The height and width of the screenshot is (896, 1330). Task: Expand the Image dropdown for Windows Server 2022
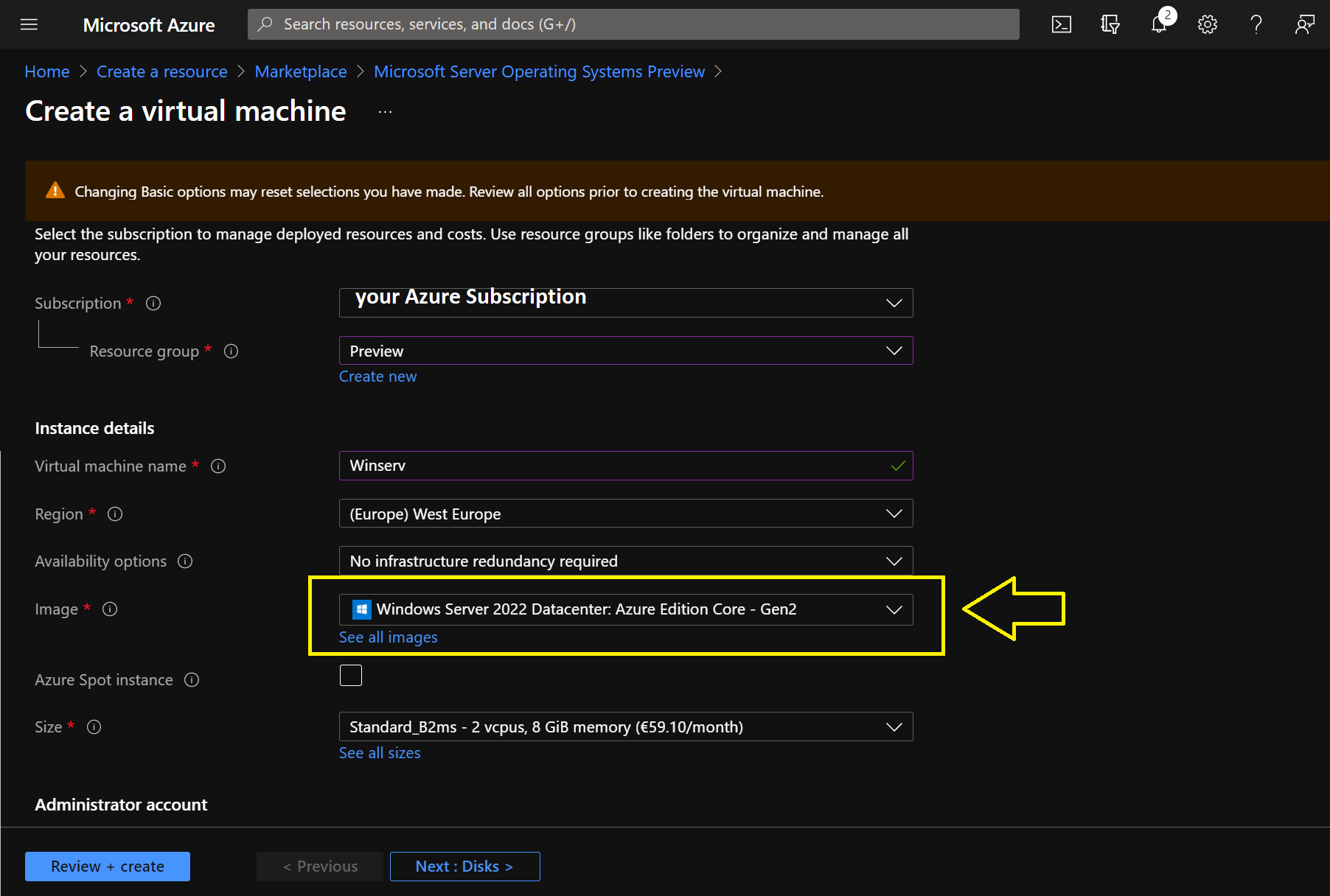(x=625, y=609)
